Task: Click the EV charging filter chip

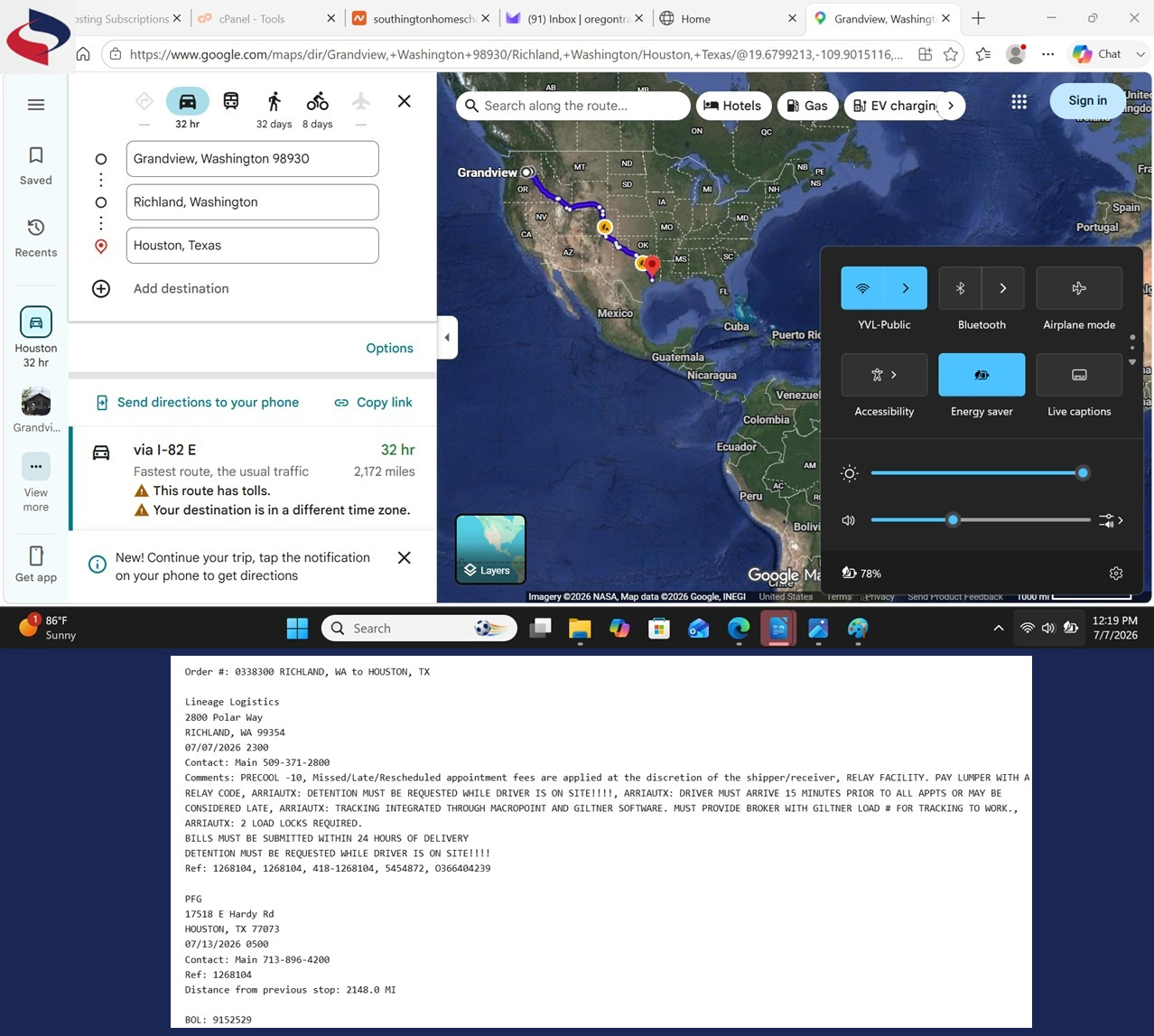Action: pyautogui.click(x=894, y=106)
